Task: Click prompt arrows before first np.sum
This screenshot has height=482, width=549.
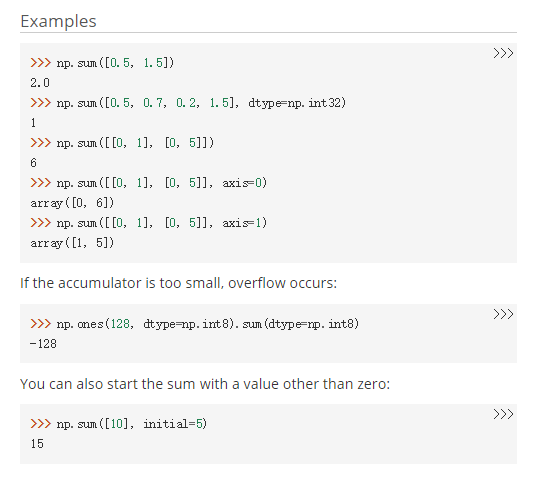Action: [x=41, y=63]
